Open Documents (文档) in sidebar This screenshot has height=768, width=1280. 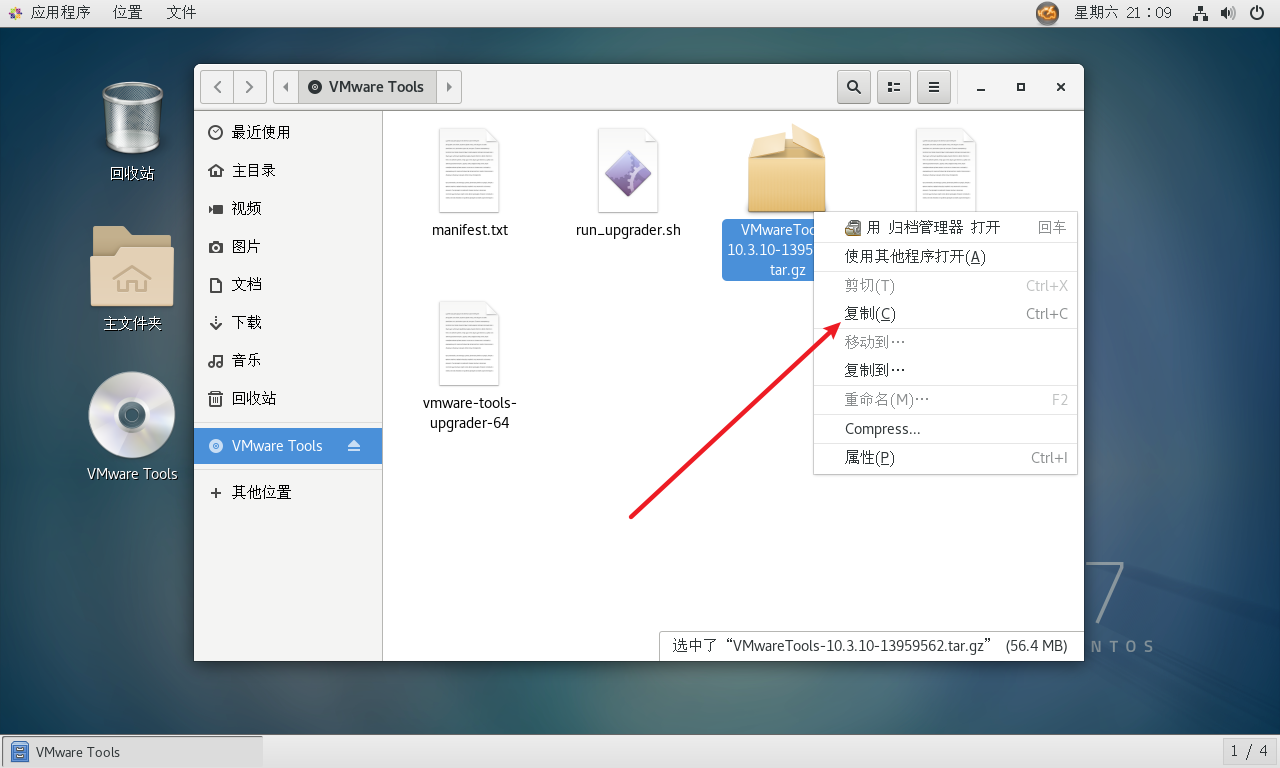[288, 284]
